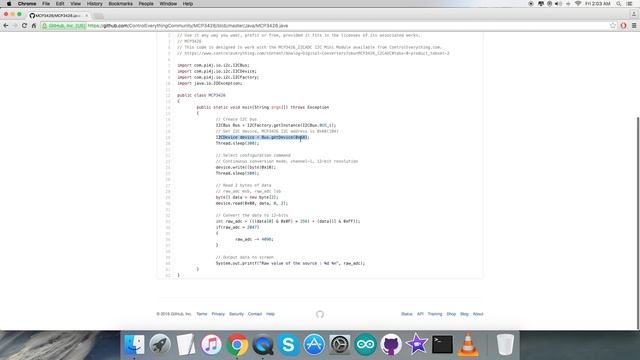The image size is (640, 360).
Task: Reload the GitHub page
Action: pos(24,26)
